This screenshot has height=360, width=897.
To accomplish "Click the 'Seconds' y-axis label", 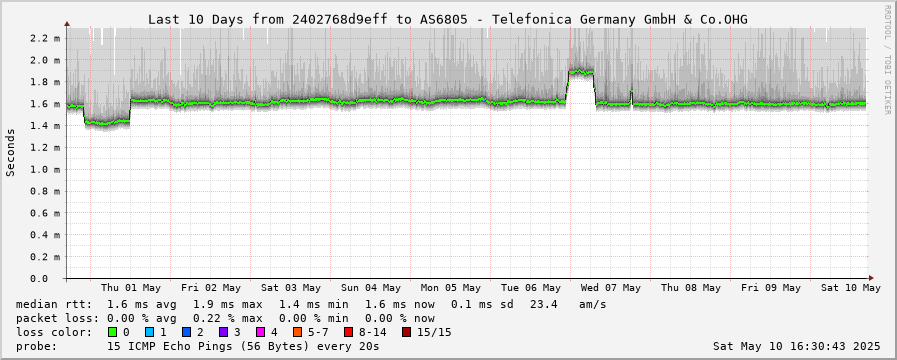I will pos(10,152).
